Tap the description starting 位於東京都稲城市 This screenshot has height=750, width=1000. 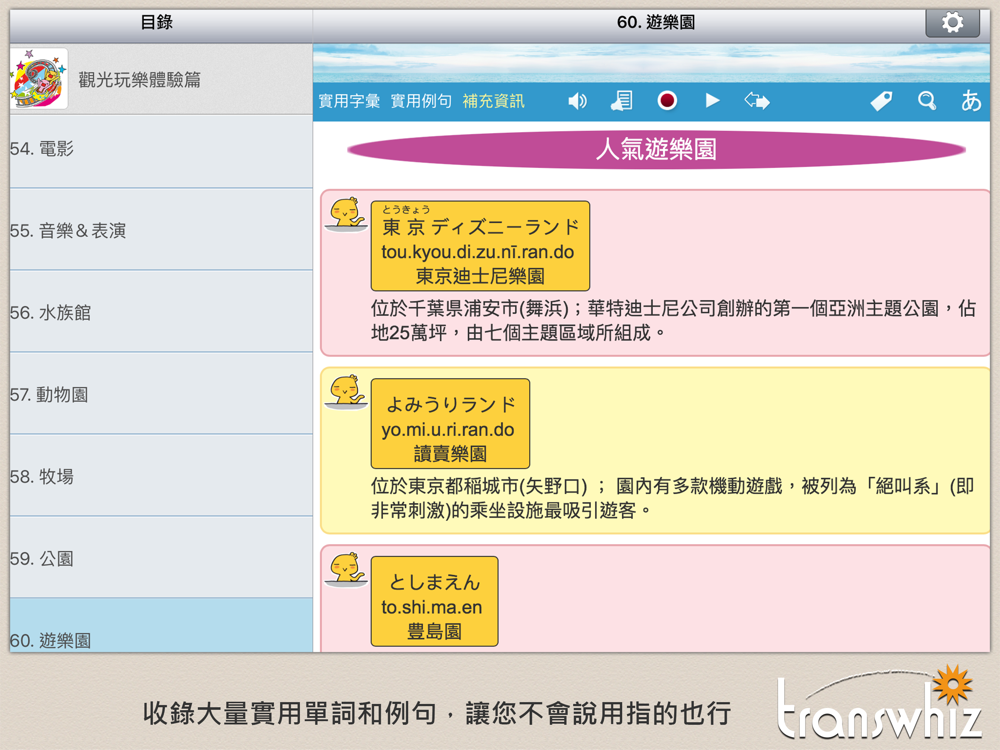(x=672, y=498)
